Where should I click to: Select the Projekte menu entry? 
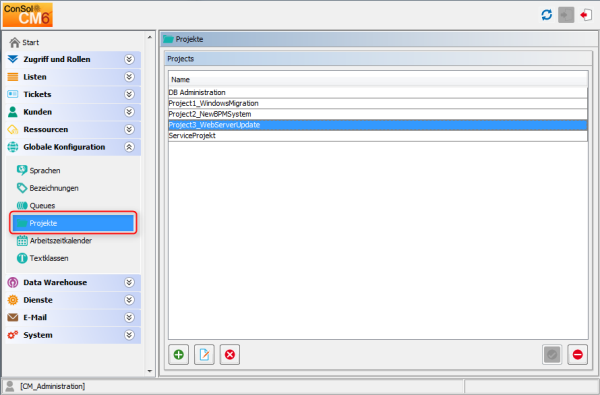pyautogui.click(x=73, y=223)
